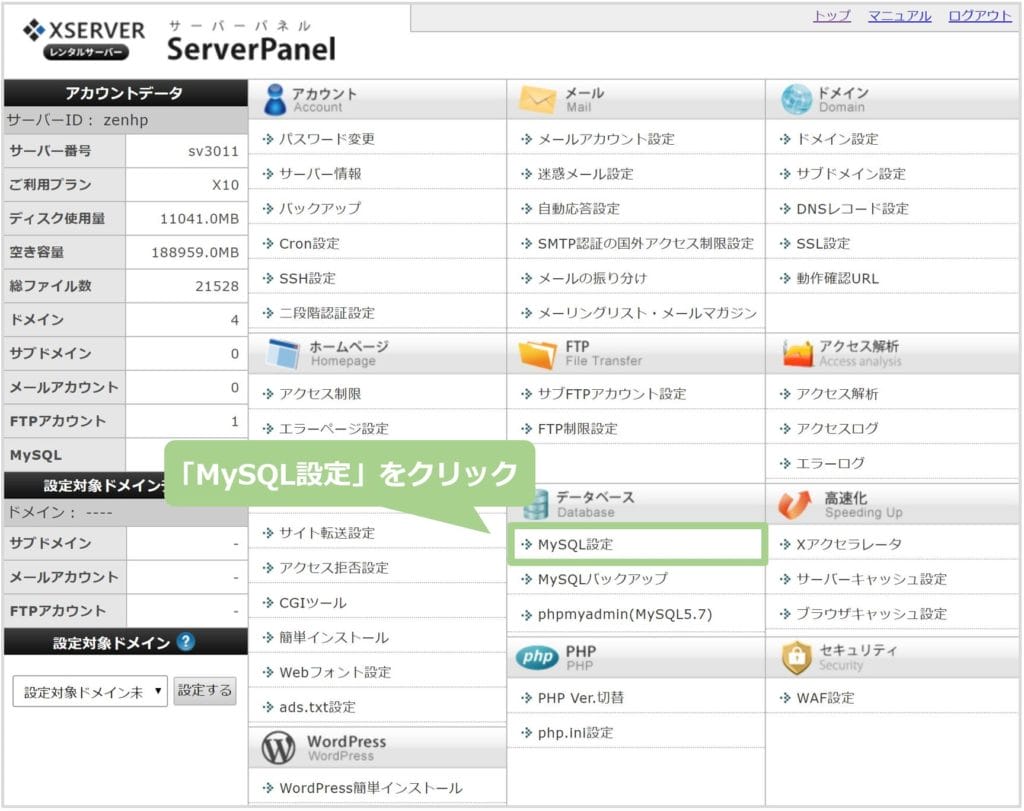Open phpmyadmin(MySQL5.7)
Screen dimensions: 1024x811
pyautogui.click(x=624, y=614)
